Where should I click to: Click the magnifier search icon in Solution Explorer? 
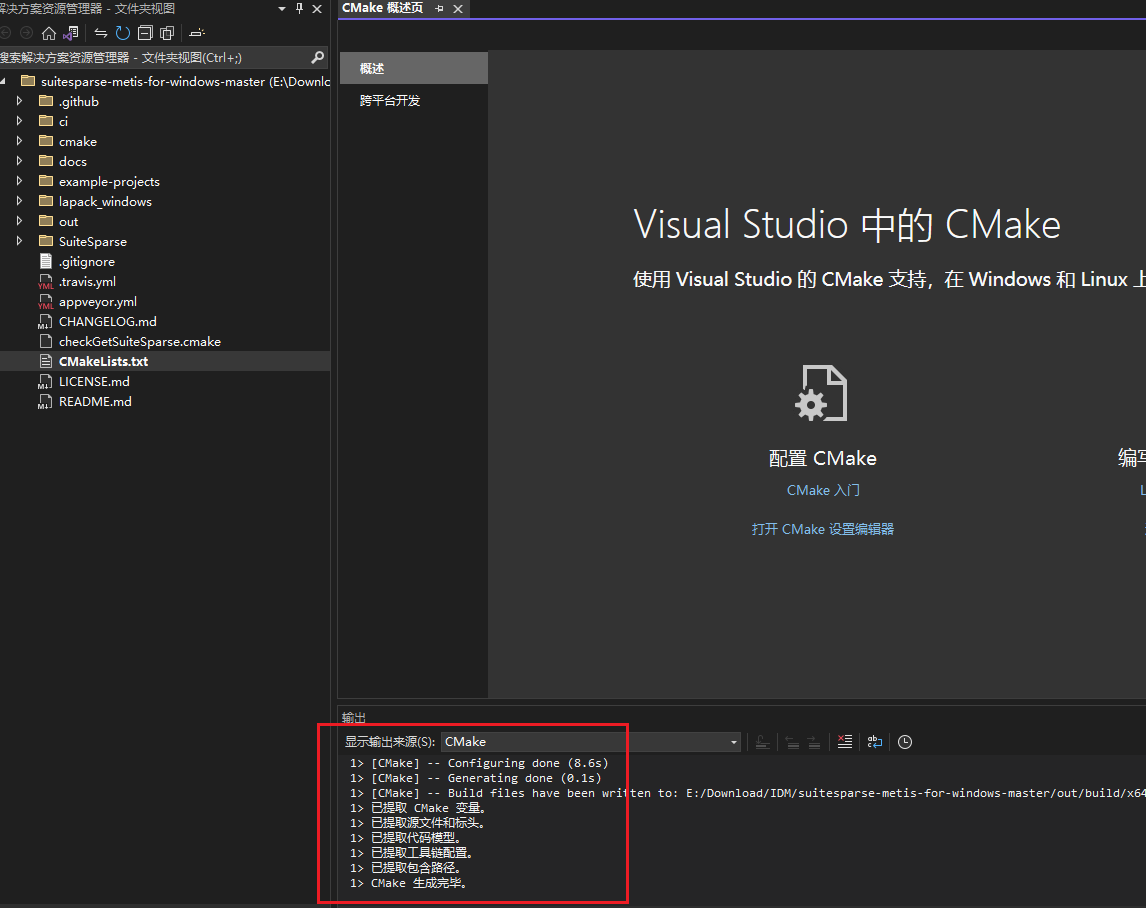pos(317,57)
